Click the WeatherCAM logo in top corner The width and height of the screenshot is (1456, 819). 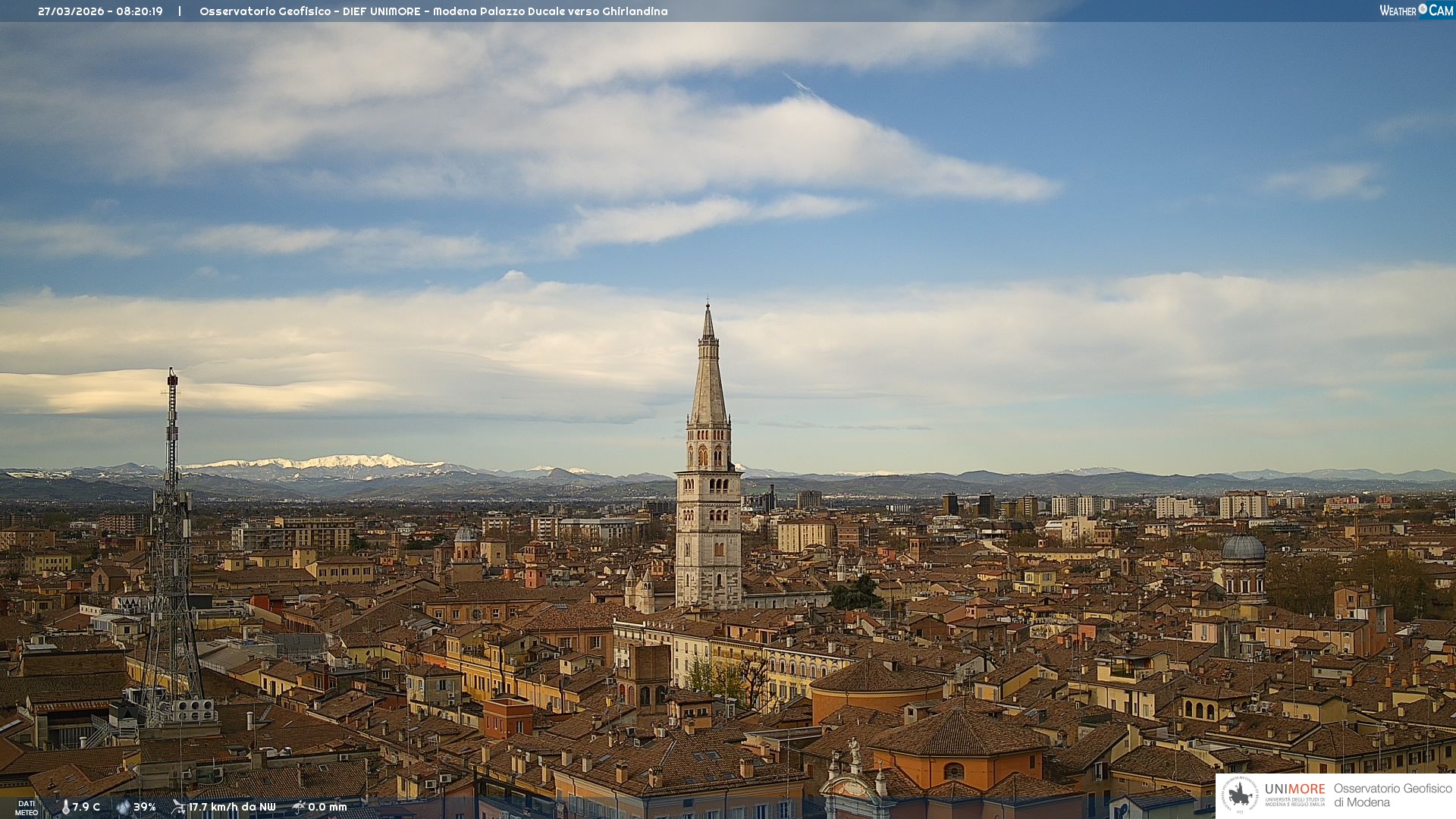[1416, 11]
